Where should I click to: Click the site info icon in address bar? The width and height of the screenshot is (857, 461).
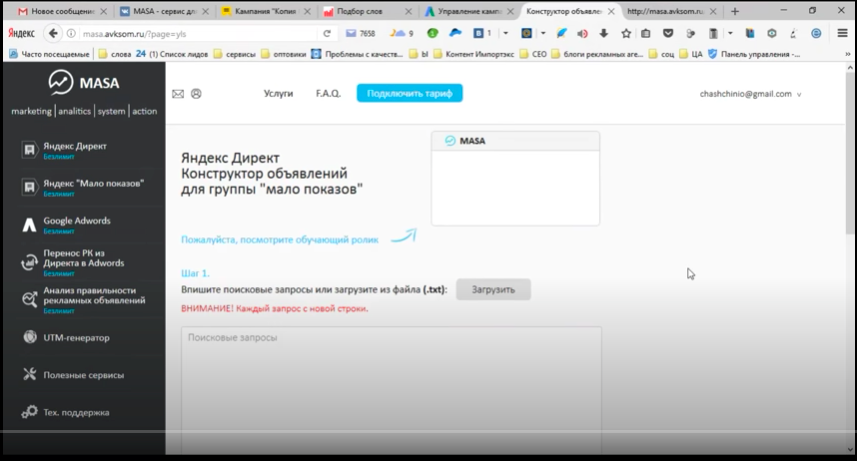pyautogui.click(x=71, y=33)
